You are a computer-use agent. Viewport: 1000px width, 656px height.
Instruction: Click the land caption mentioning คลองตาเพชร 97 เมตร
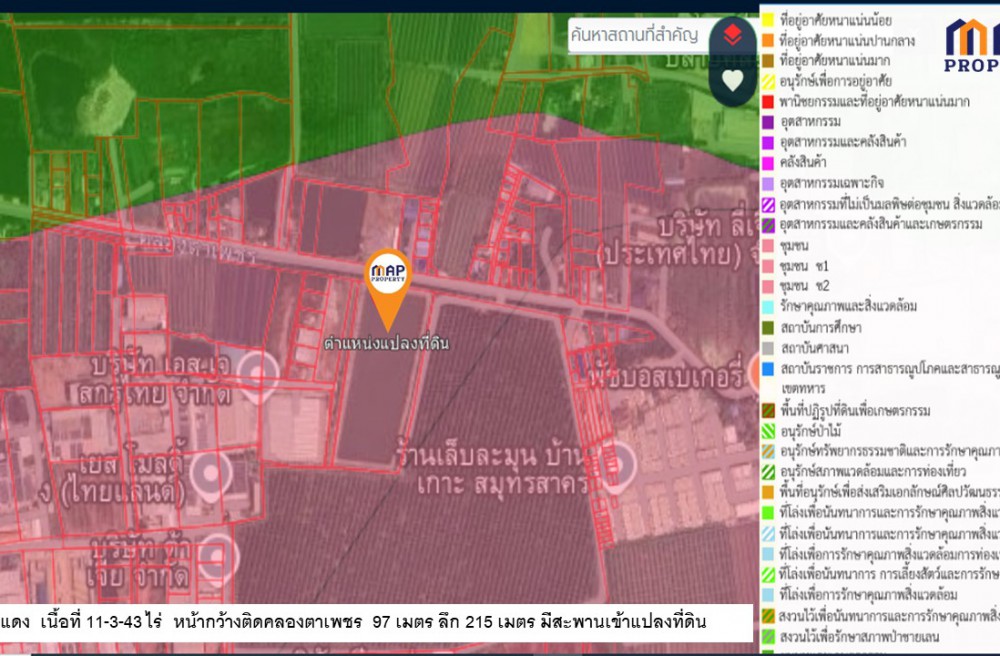[376, 621]
